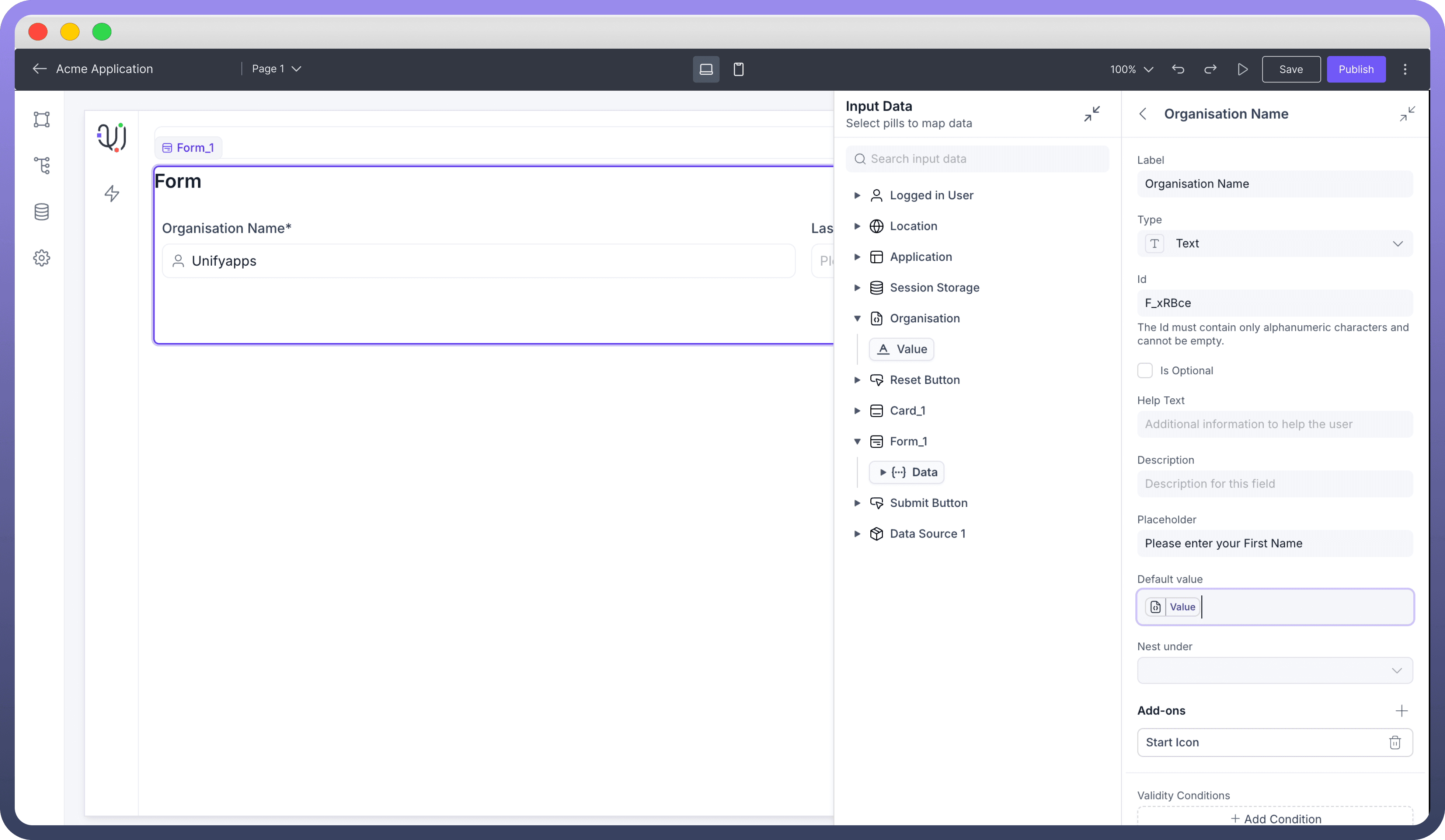Select the Form_1 tab label on canvas
Image resolution: width=1445 pixels, height=840 pixels.
[189, 148]
